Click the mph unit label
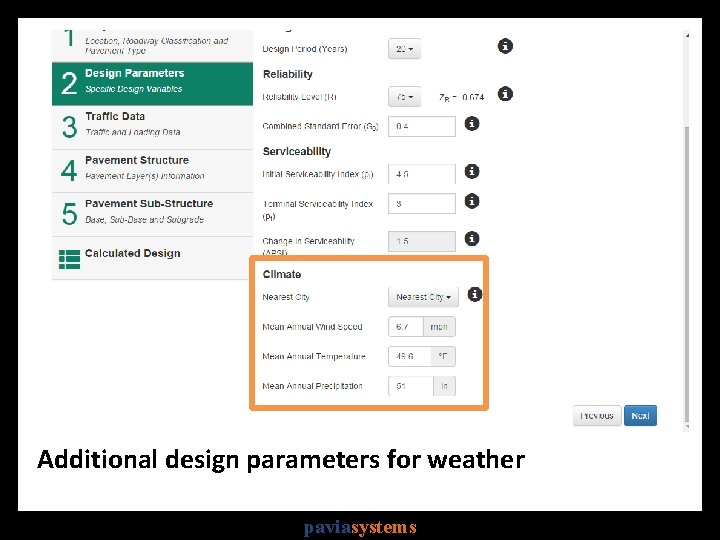 tap(439, 326)
